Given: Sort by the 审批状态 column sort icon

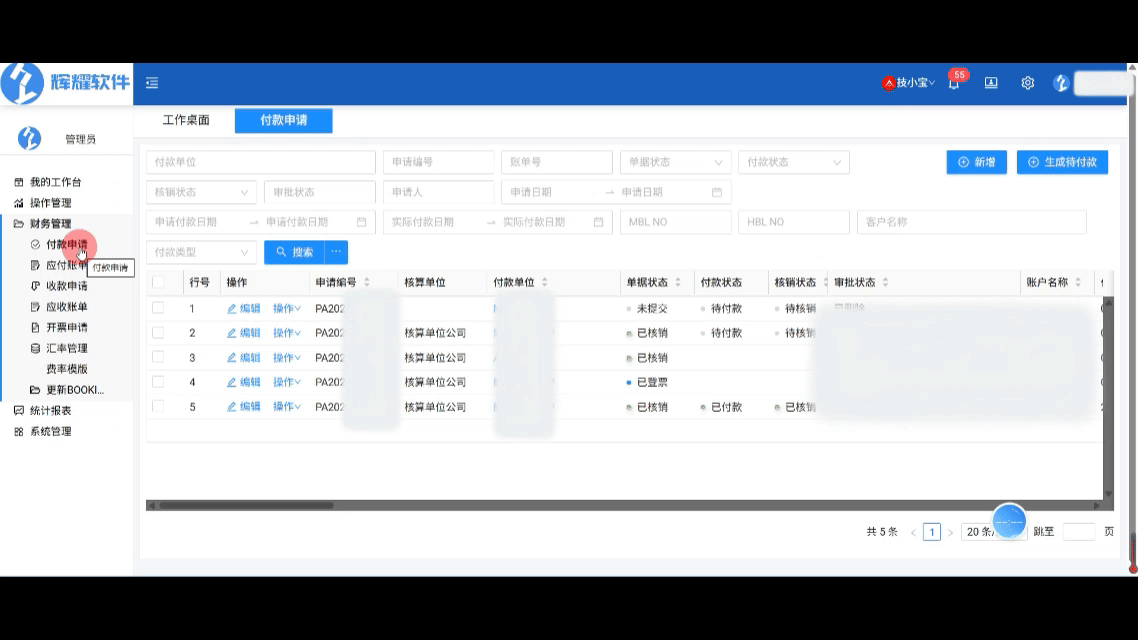Looking at the screenshot, I should pos(885,282).
